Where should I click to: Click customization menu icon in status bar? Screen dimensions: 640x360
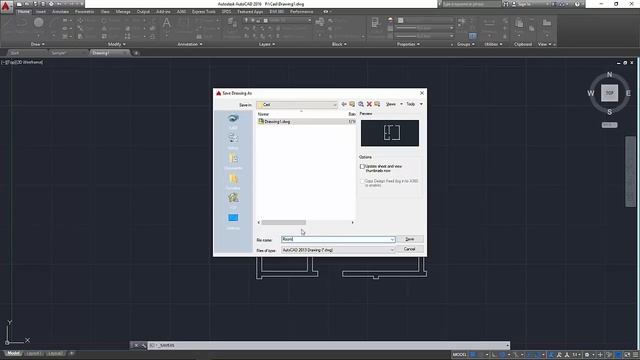(635, 355)
